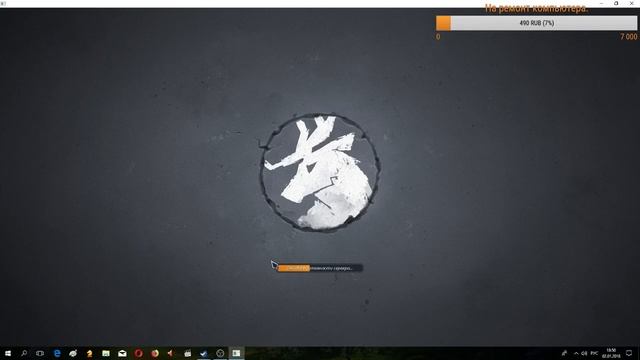Open clock and date flyout

coord(611,353)
